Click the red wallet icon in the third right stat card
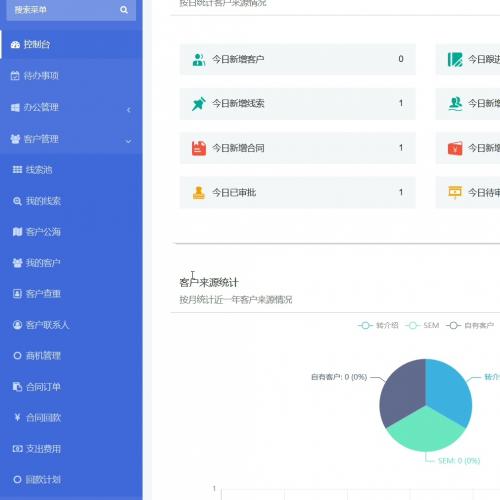500x500 pixels. tap(455, 148)
